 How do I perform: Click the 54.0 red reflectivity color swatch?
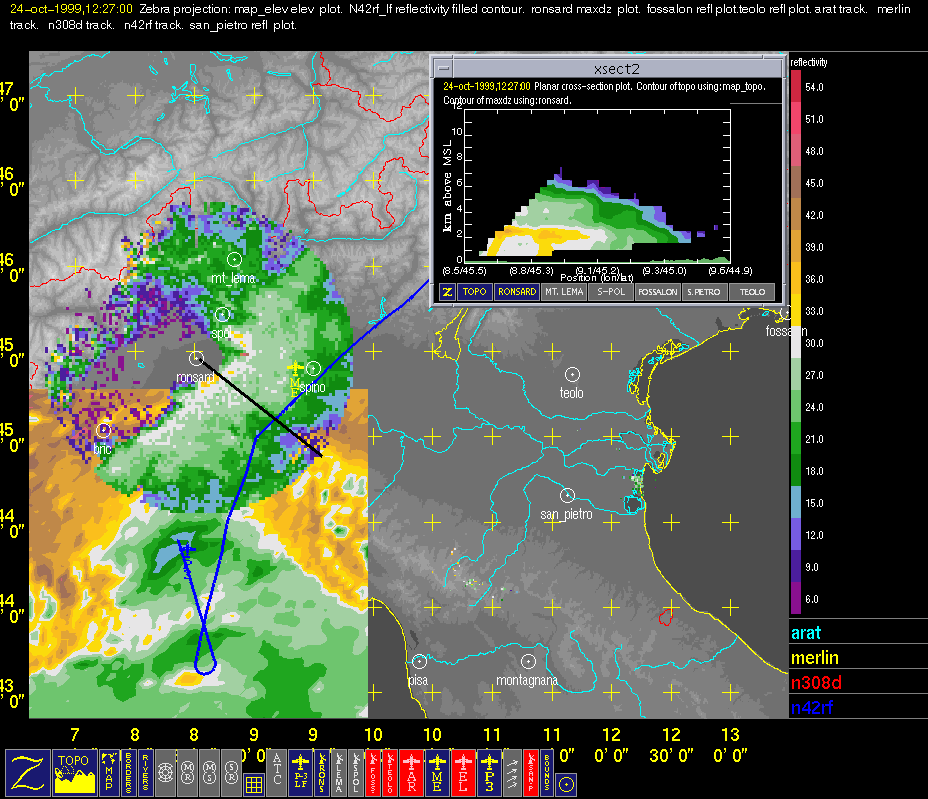796,87
